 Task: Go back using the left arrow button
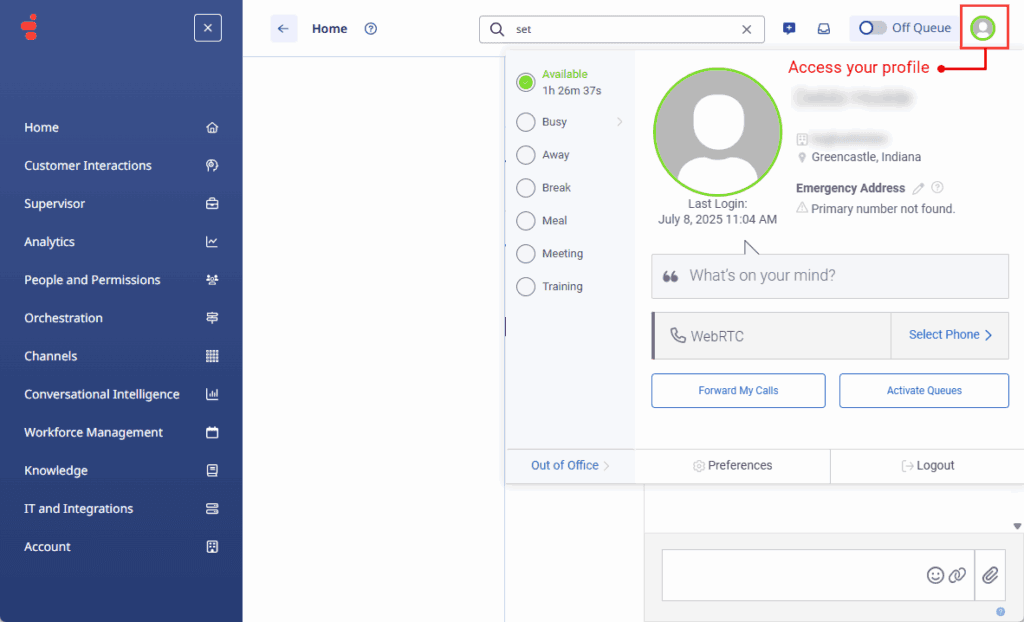click(283, 29)
